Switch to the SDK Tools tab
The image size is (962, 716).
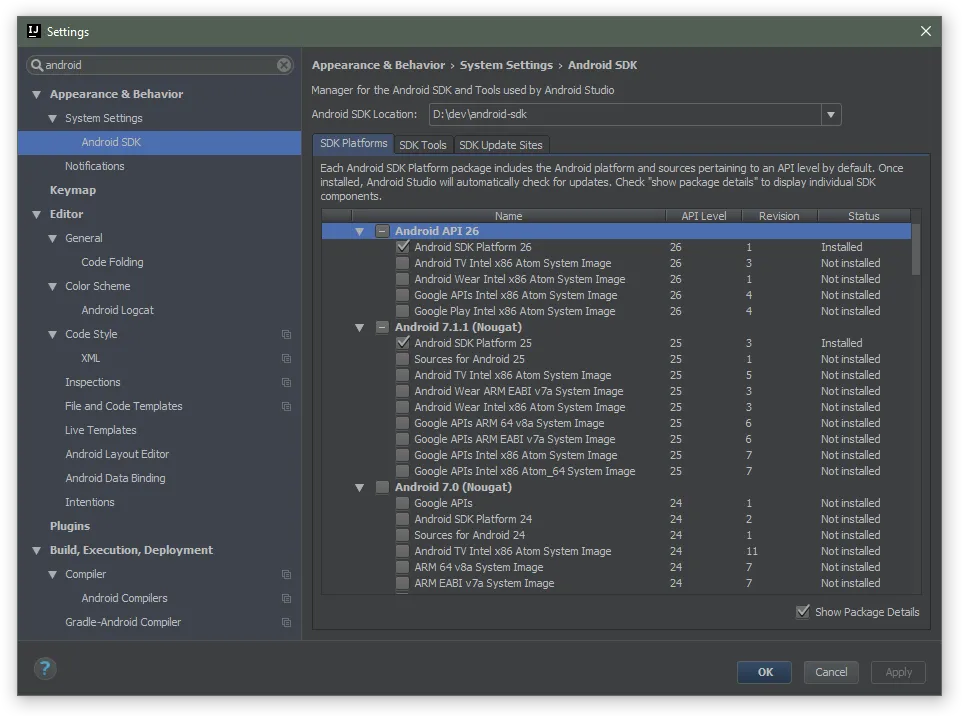tap(423, 145)
